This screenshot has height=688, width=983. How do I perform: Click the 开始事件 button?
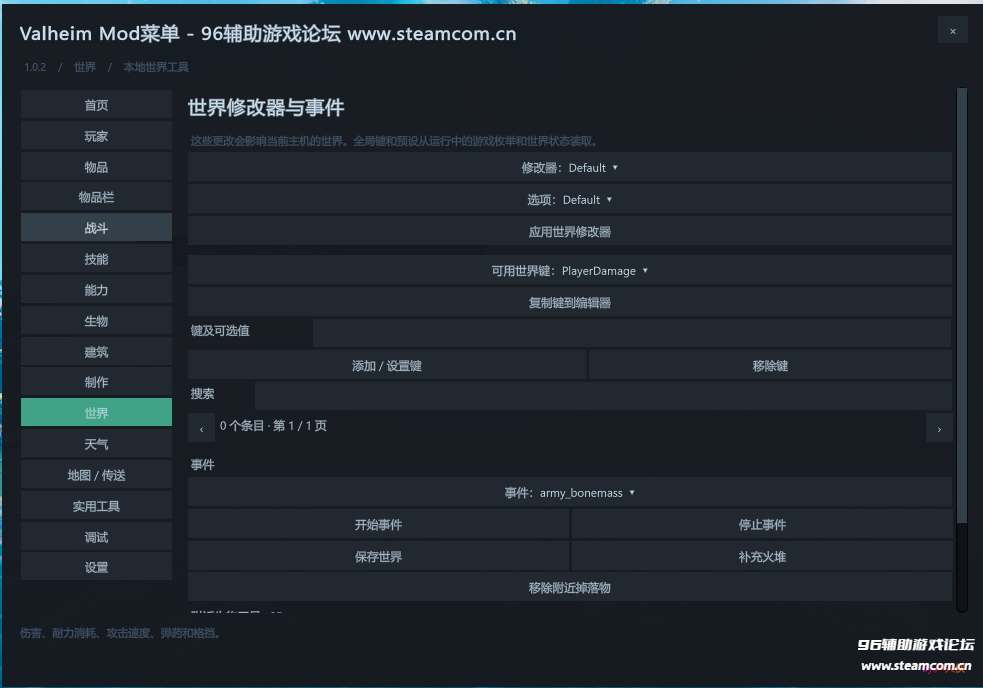point(378,524)
